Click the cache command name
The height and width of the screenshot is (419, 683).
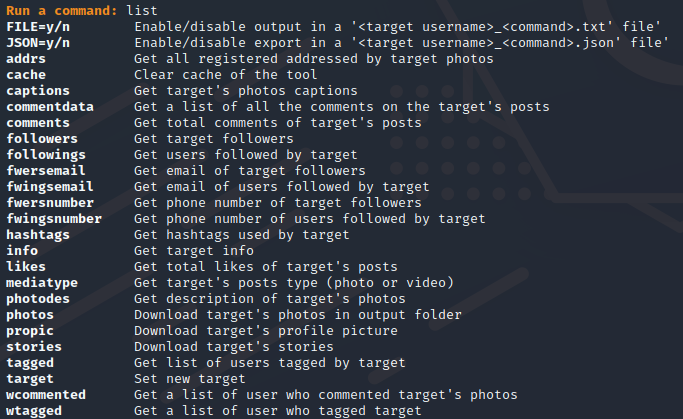[x=26, y=75]
